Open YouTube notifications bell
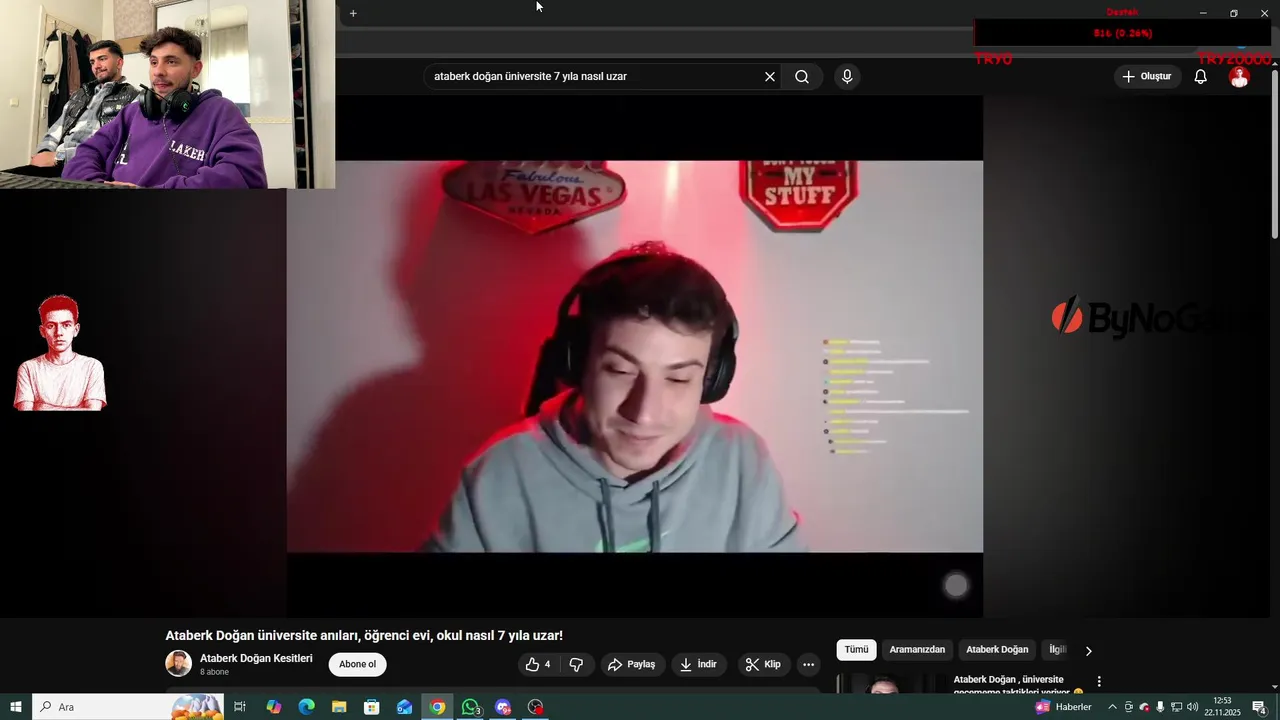 click(1201, 77)
